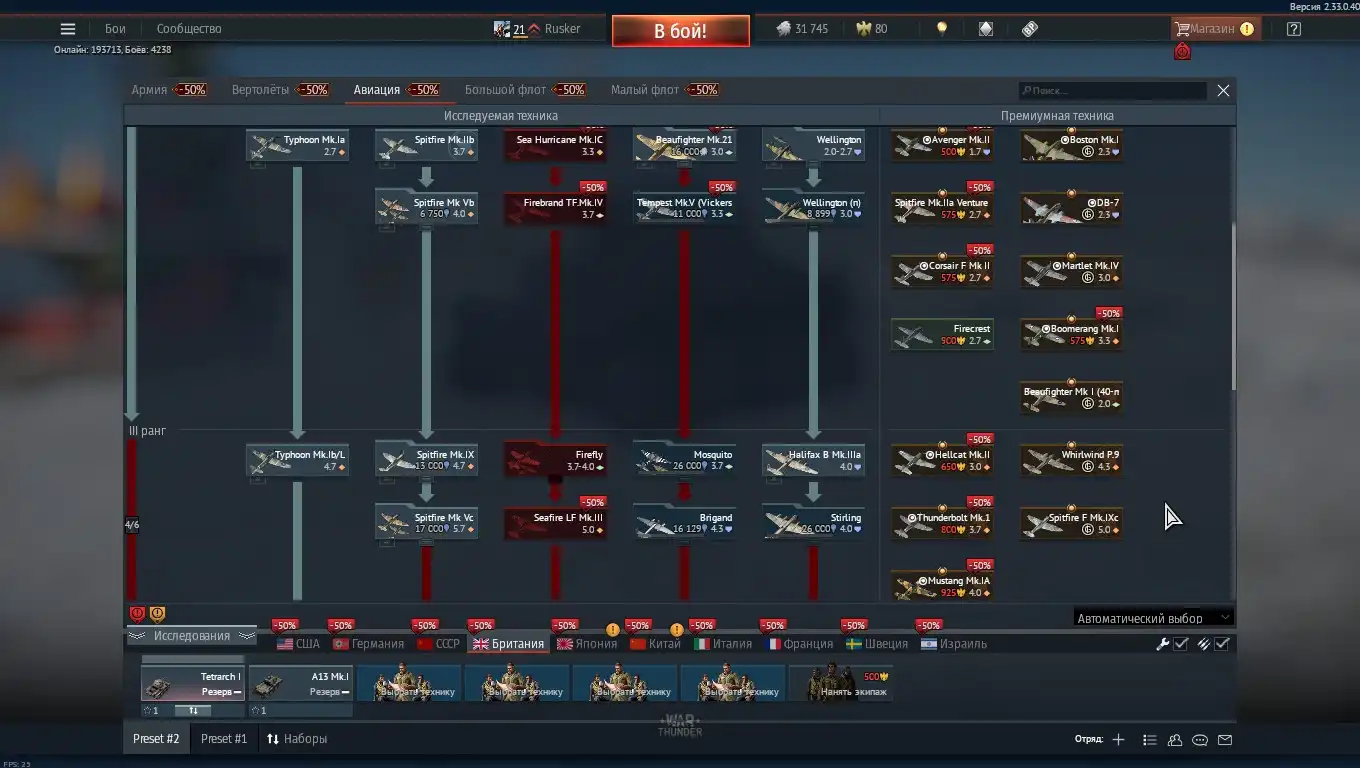Image resolution: width=1360 pixels, height=768 pixels.
Task: Open the main hamburger menu
Action: click(68, 29)
